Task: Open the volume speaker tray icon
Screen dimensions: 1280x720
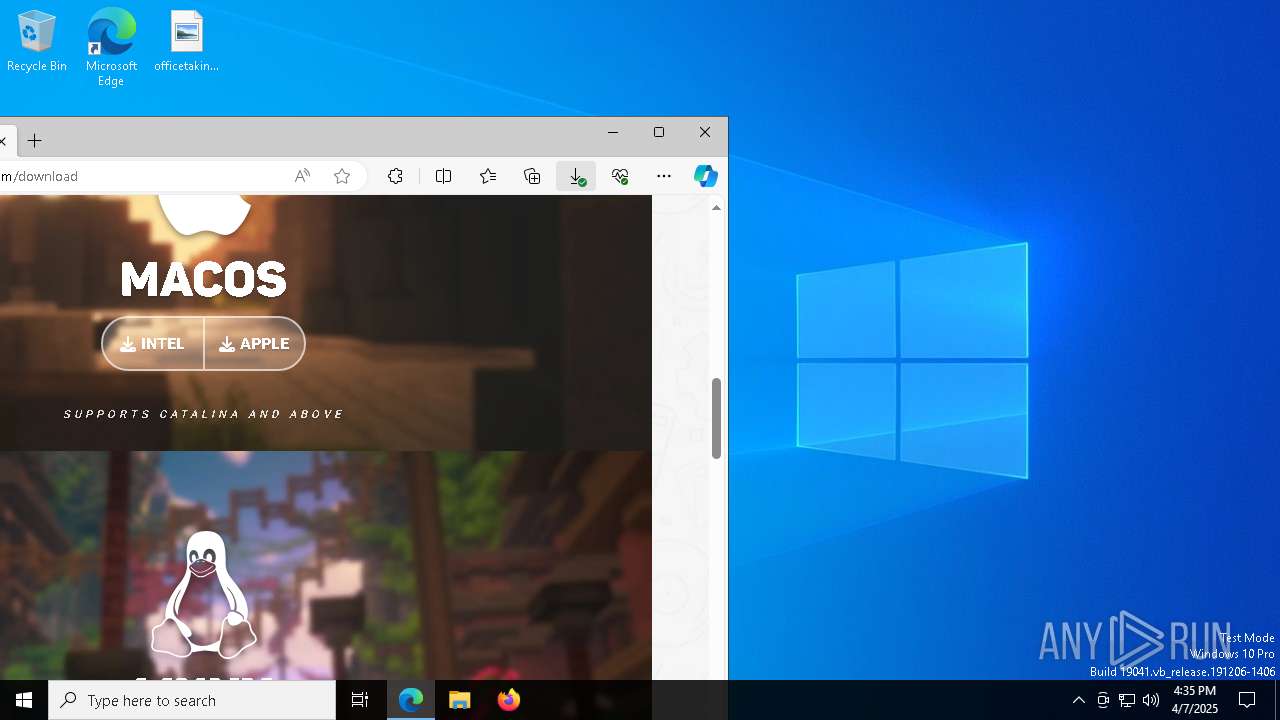Action: tap(1151, 700)
